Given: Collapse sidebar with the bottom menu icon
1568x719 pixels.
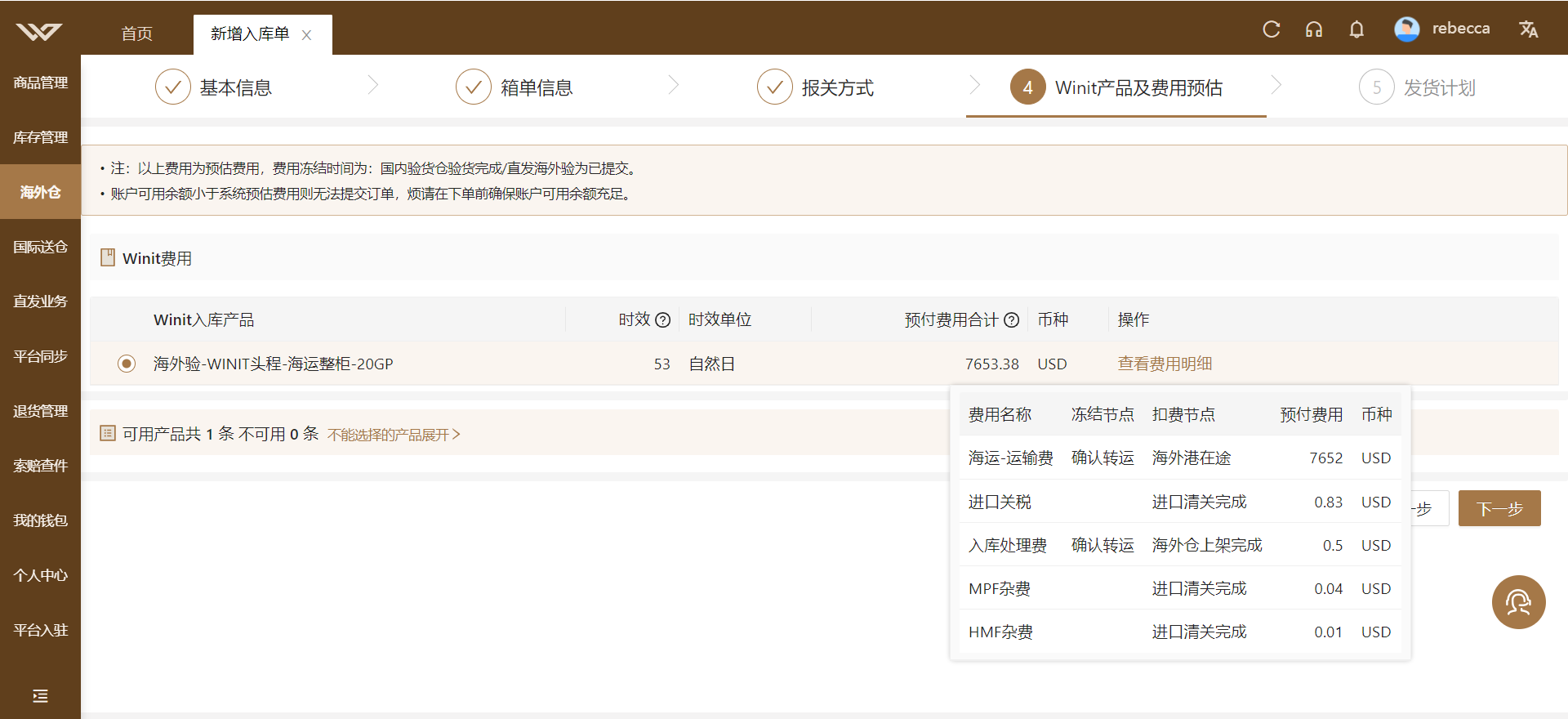Looking at the screenshot, I should [40, 696].
